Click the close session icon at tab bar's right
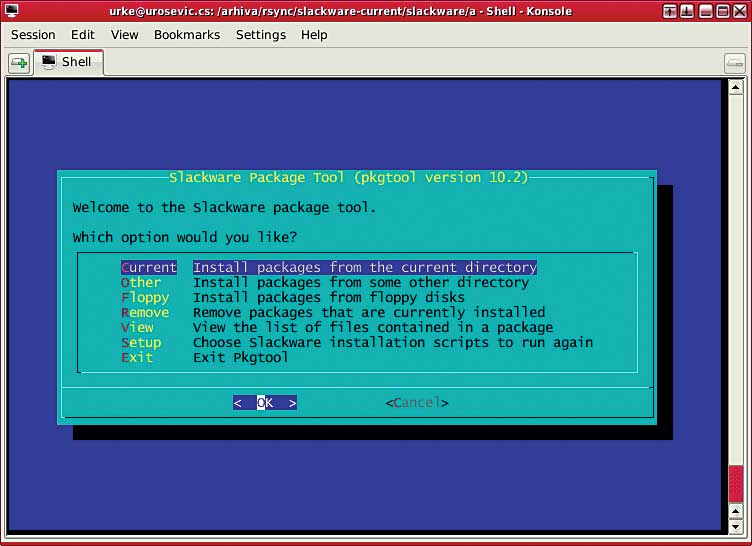Screen dimensions: 752x546 734,63
